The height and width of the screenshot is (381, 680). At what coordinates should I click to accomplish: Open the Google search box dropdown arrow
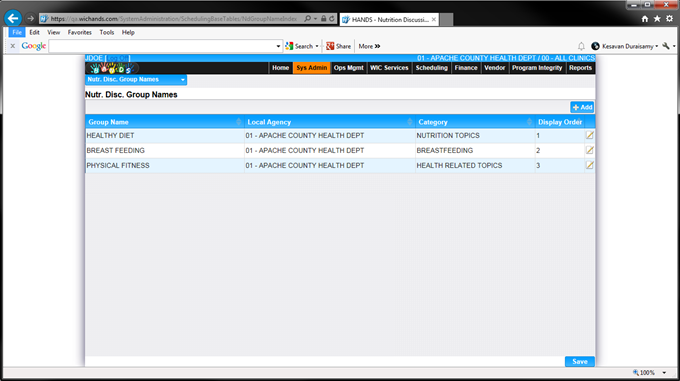[278, 46]
